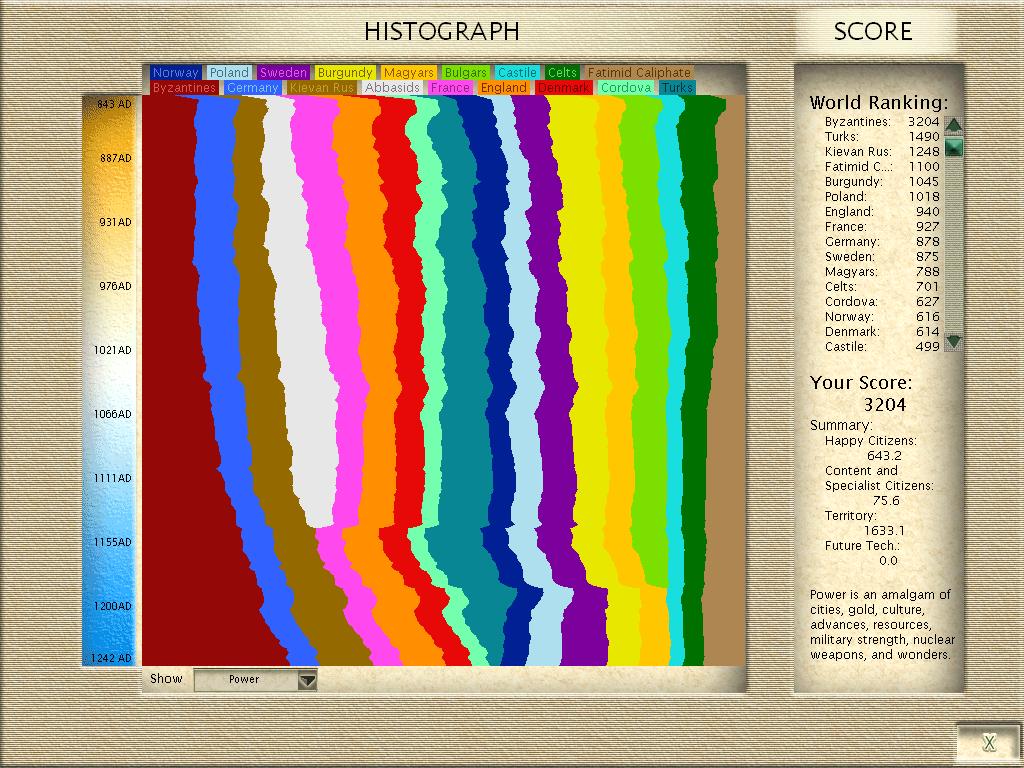Image resolution: width=1024 pixels, height=768 pixels.
Task: Click the 1200AD timeline label
Action: pos(112,606)
